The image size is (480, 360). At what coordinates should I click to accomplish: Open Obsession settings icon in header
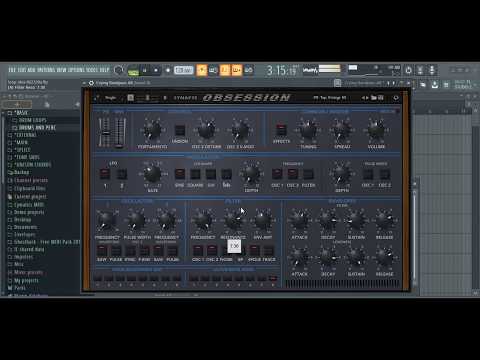396,98
